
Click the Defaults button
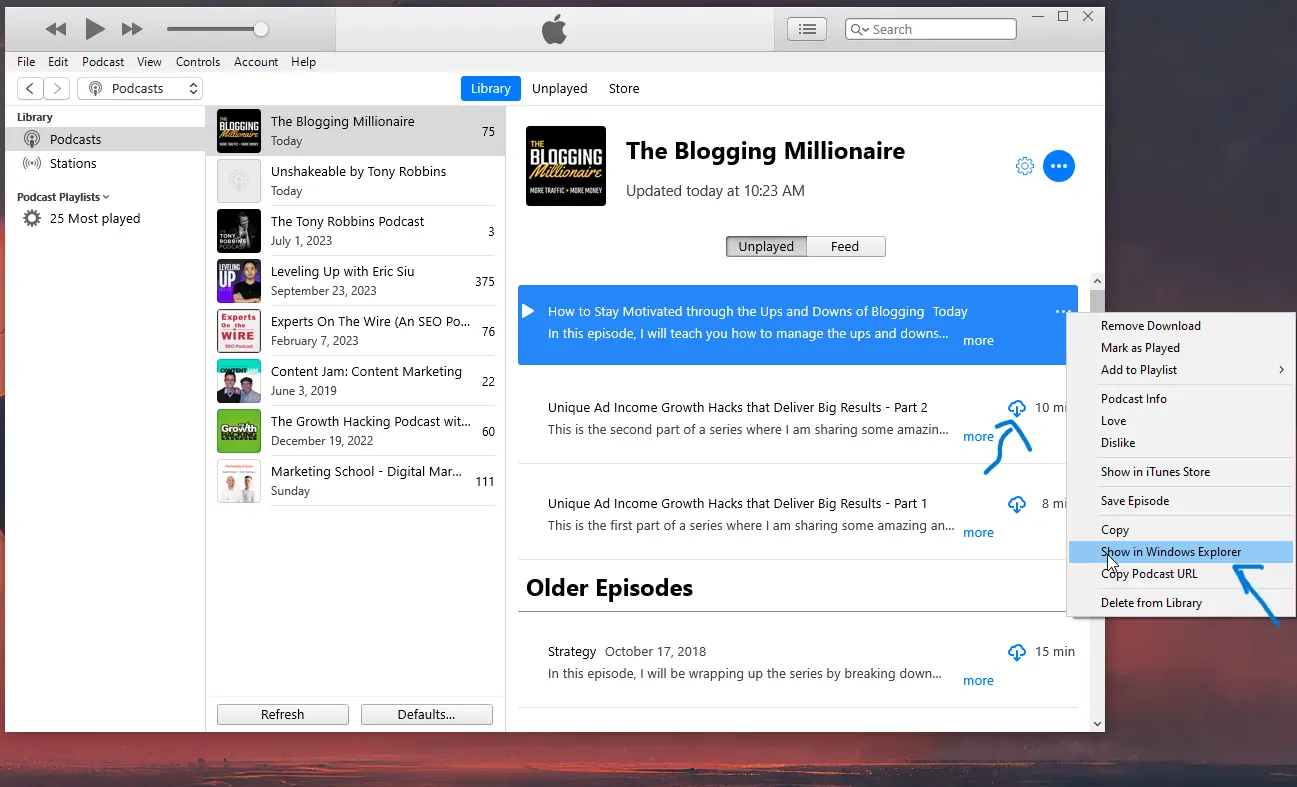pyautogui.click(x=426, y=714)
